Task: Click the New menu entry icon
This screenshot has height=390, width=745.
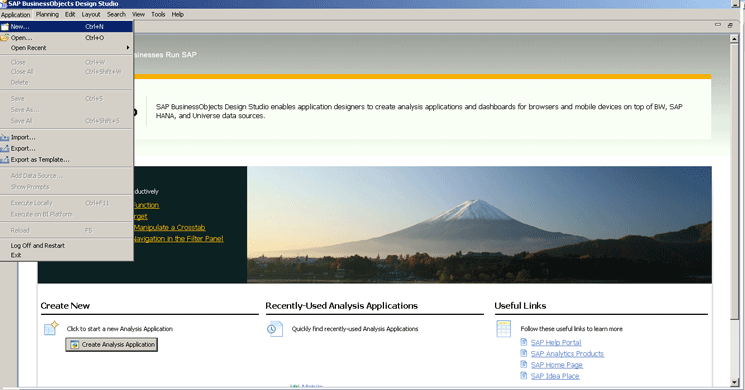Action: click(5, 27)
